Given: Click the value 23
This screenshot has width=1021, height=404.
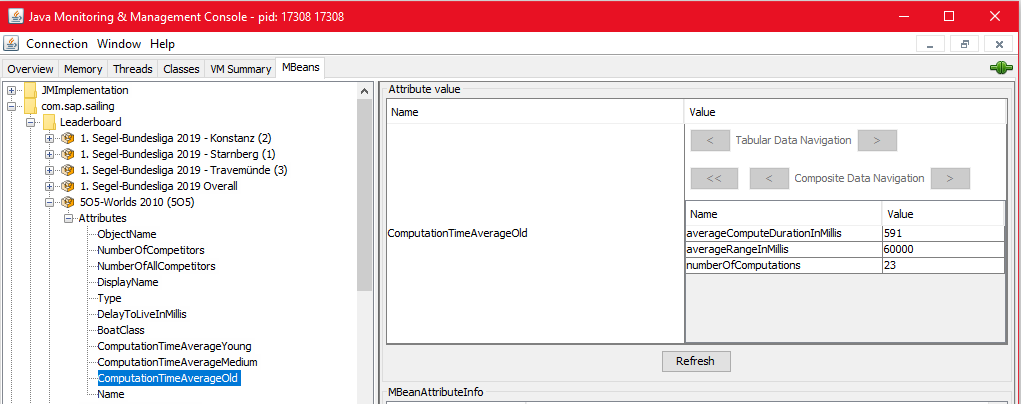Looking at the screenshot, I should click(x=889, y=265).
